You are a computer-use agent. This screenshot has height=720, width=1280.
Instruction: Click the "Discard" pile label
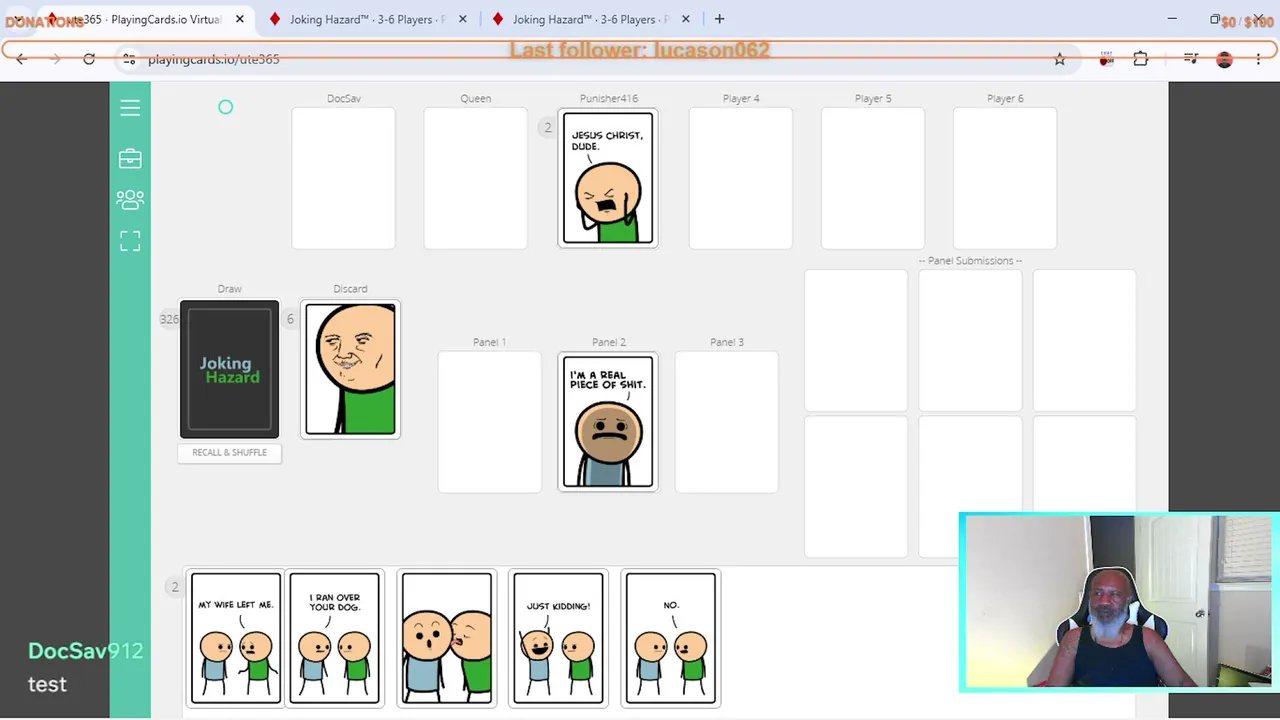pos(350,289)
